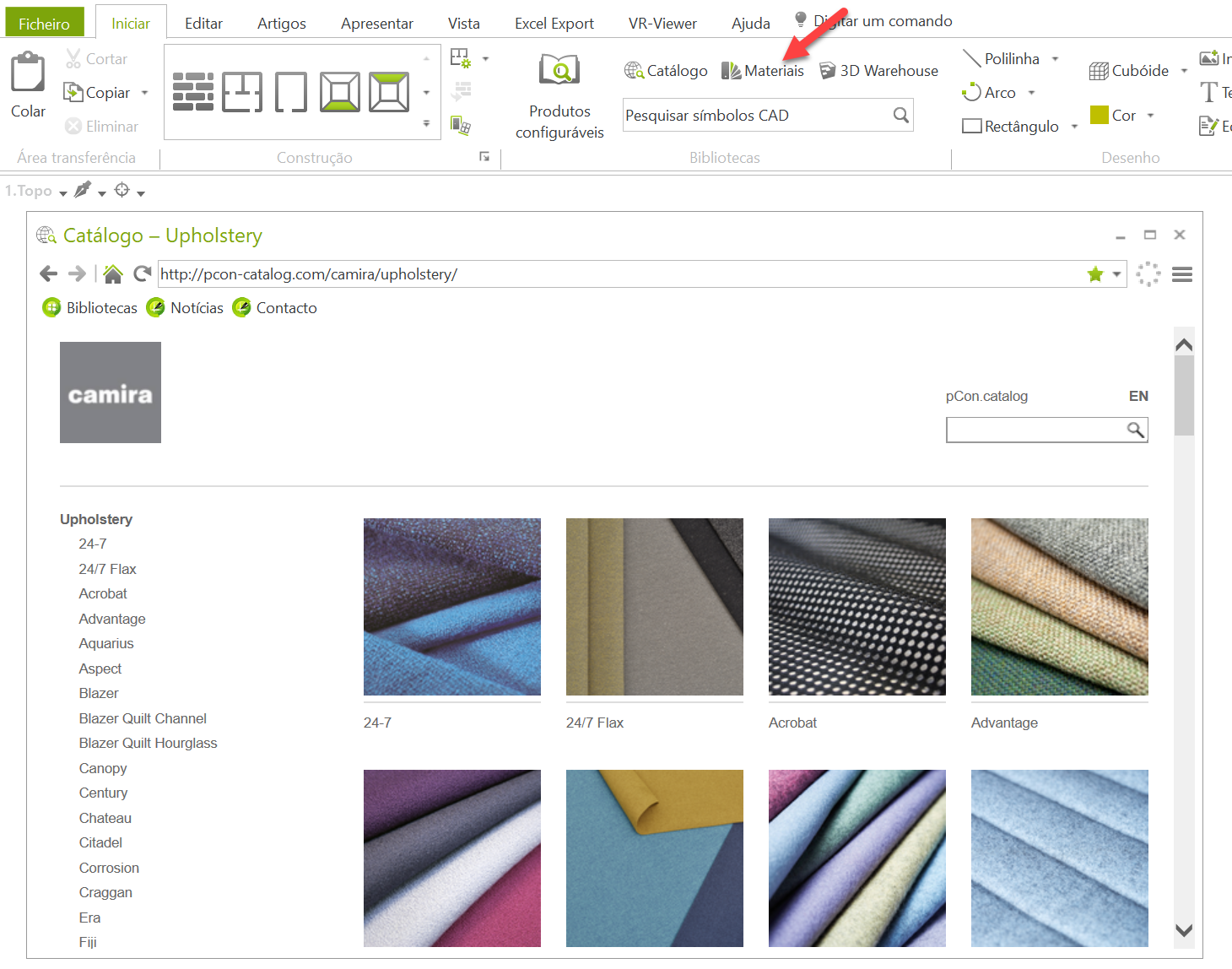Open the favorites dropdown arrow
The height and width of the screenshot is (969, 1232).
[1116, 274]
